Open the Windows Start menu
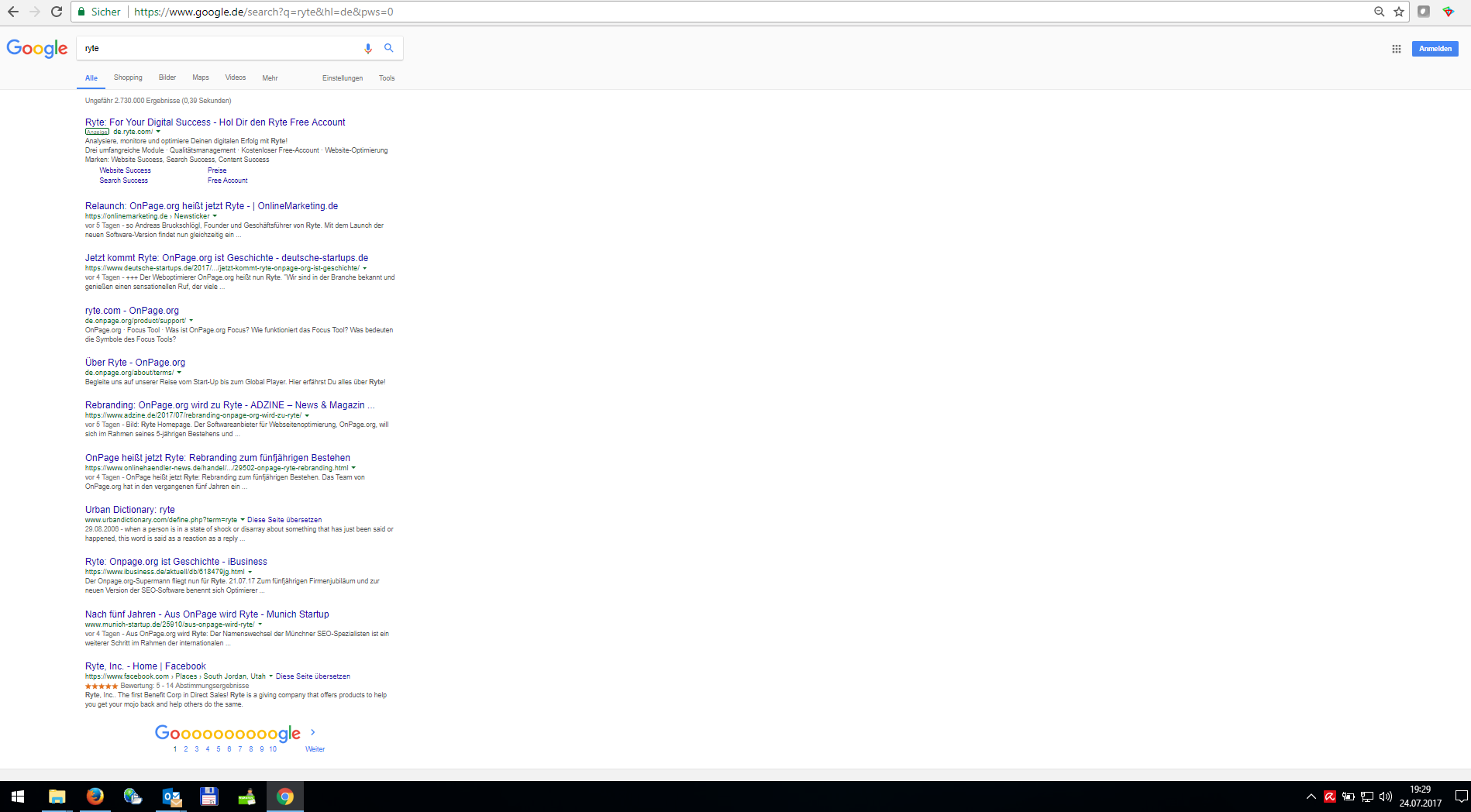 point(18,797)
